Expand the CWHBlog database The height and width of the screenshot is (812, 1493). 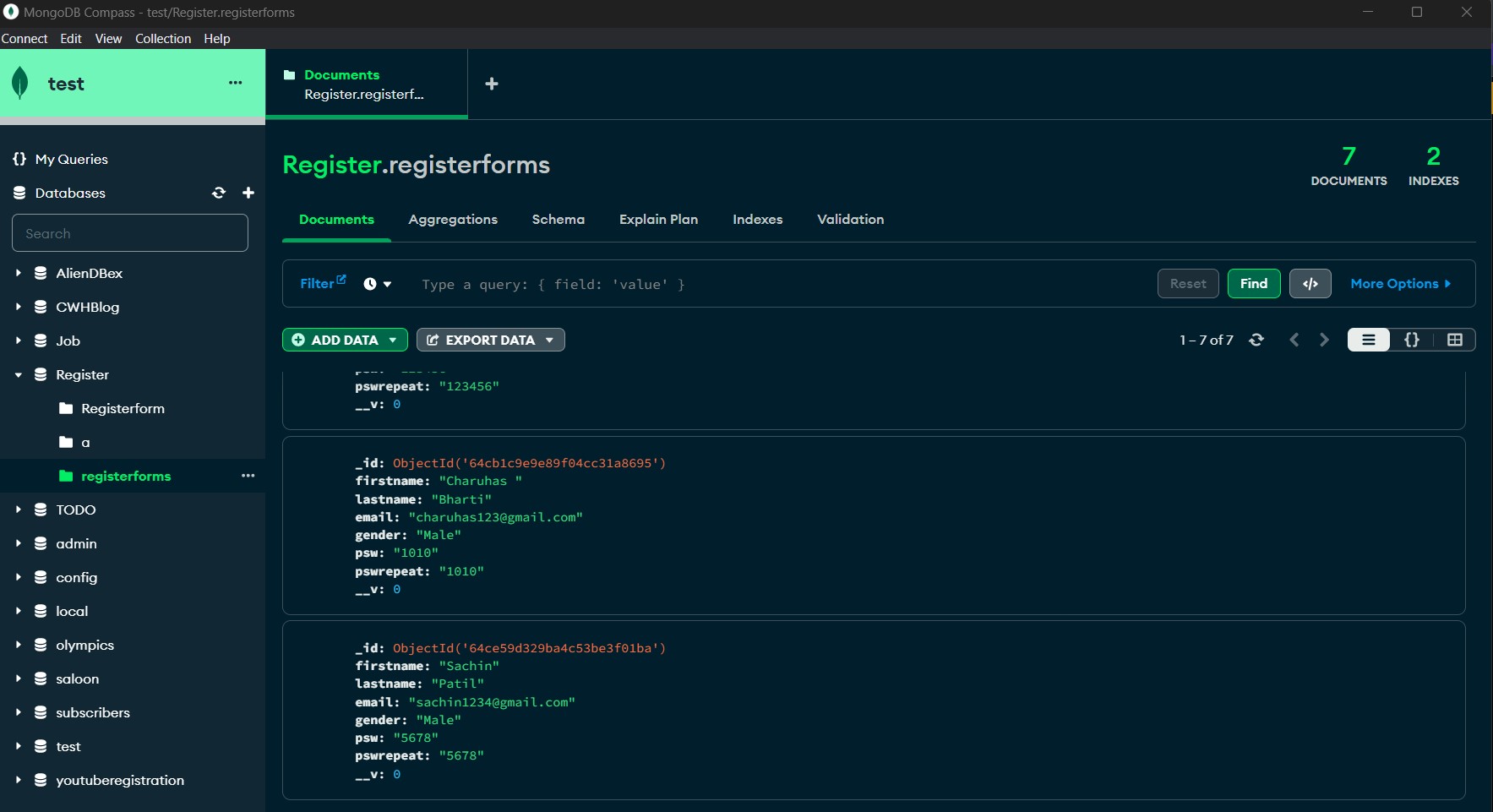click(18, 307)
